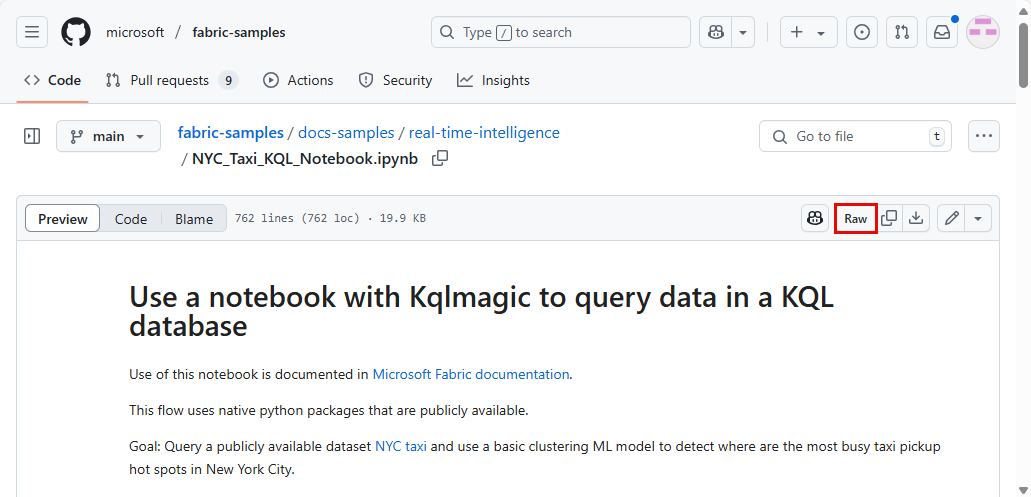Switch to Code view
The width and height of the screenshot is (1031, 497).
pyautogui.click(x=131, y=219)
